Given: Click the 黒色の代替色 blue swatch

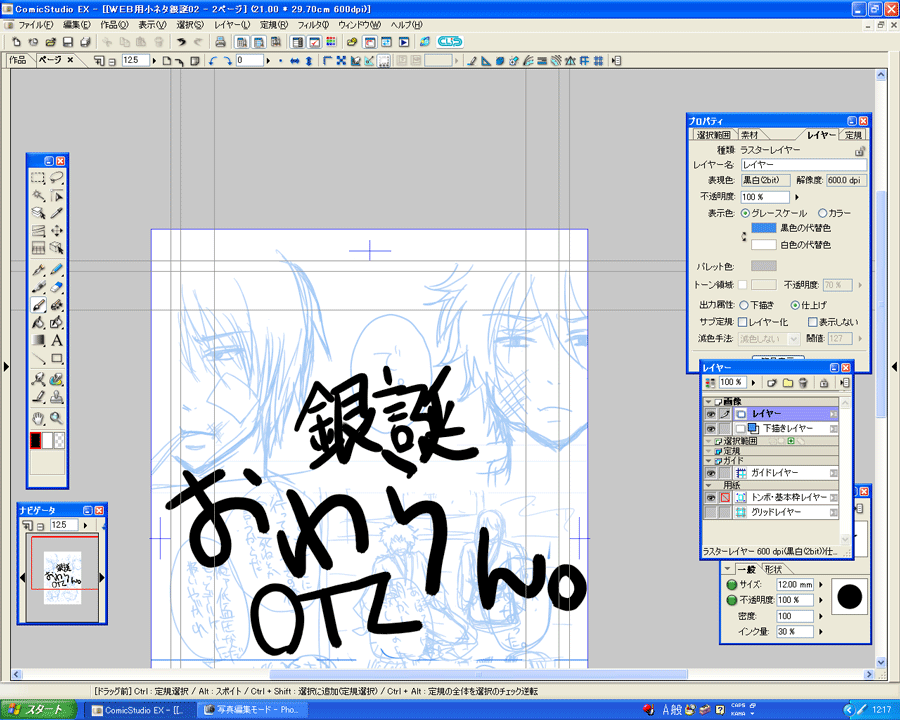Looking at the screenshot, I should tap(764, 228).
